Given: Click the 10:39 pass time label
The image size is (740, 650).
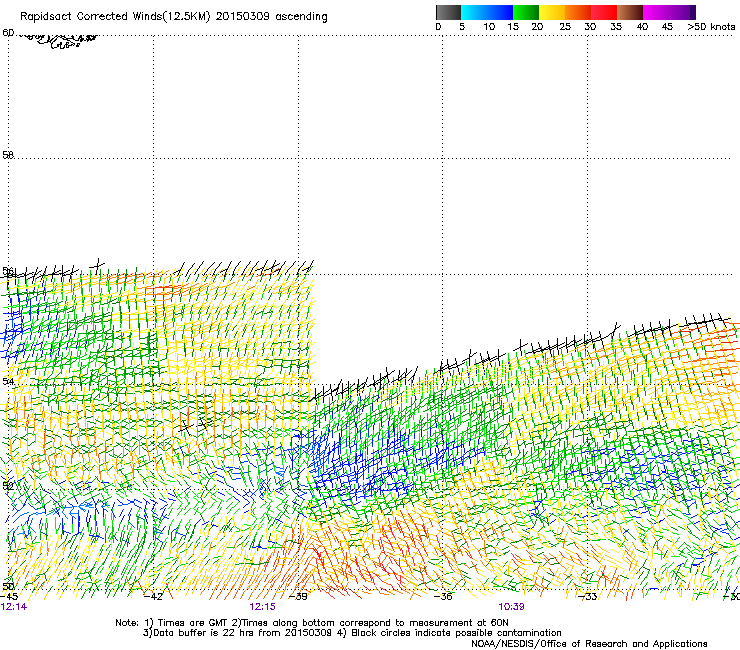Looking at the screenshot, I should (511, 607).
